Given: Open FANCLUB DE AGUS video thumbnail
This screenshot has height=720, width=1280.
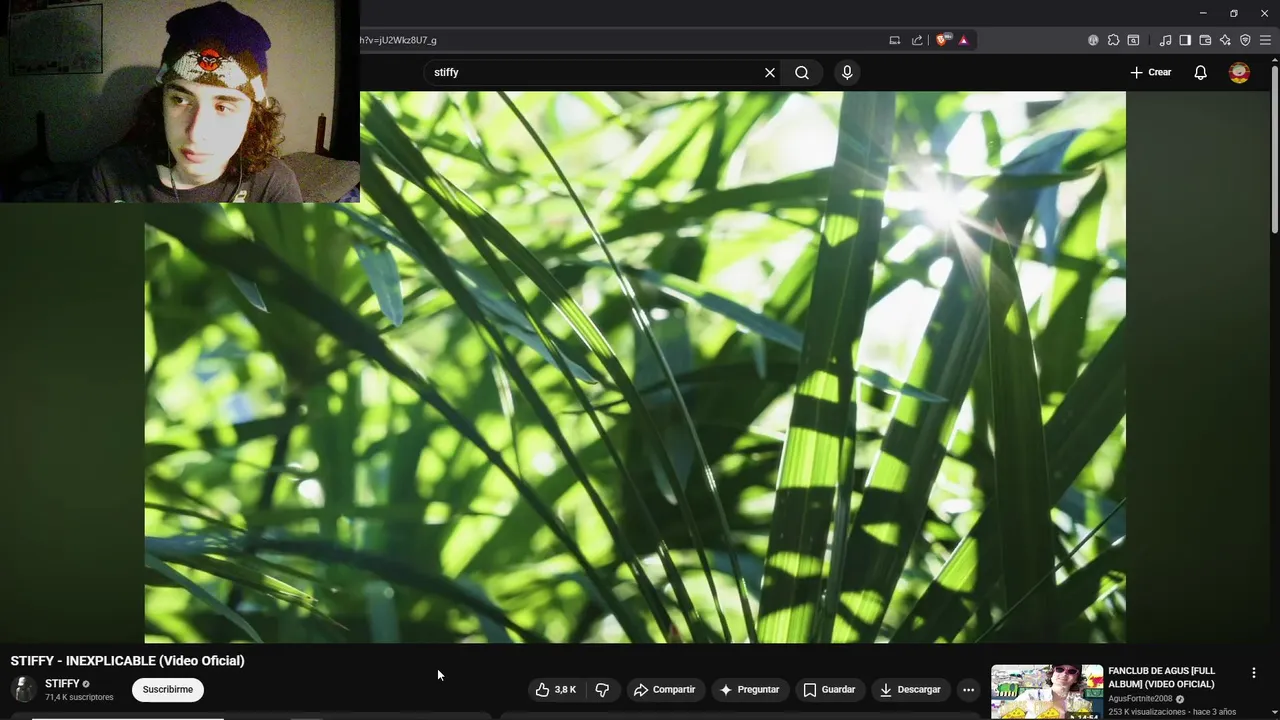Looking at the screenshot, I should point(1047,692).
